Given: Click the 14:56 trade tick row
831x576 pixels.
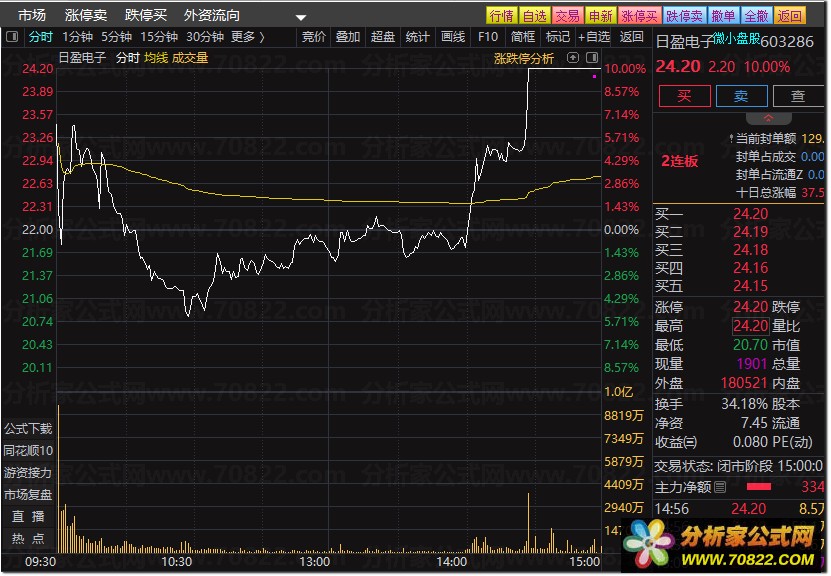Looking at the screenshot, I should (739, 509).
